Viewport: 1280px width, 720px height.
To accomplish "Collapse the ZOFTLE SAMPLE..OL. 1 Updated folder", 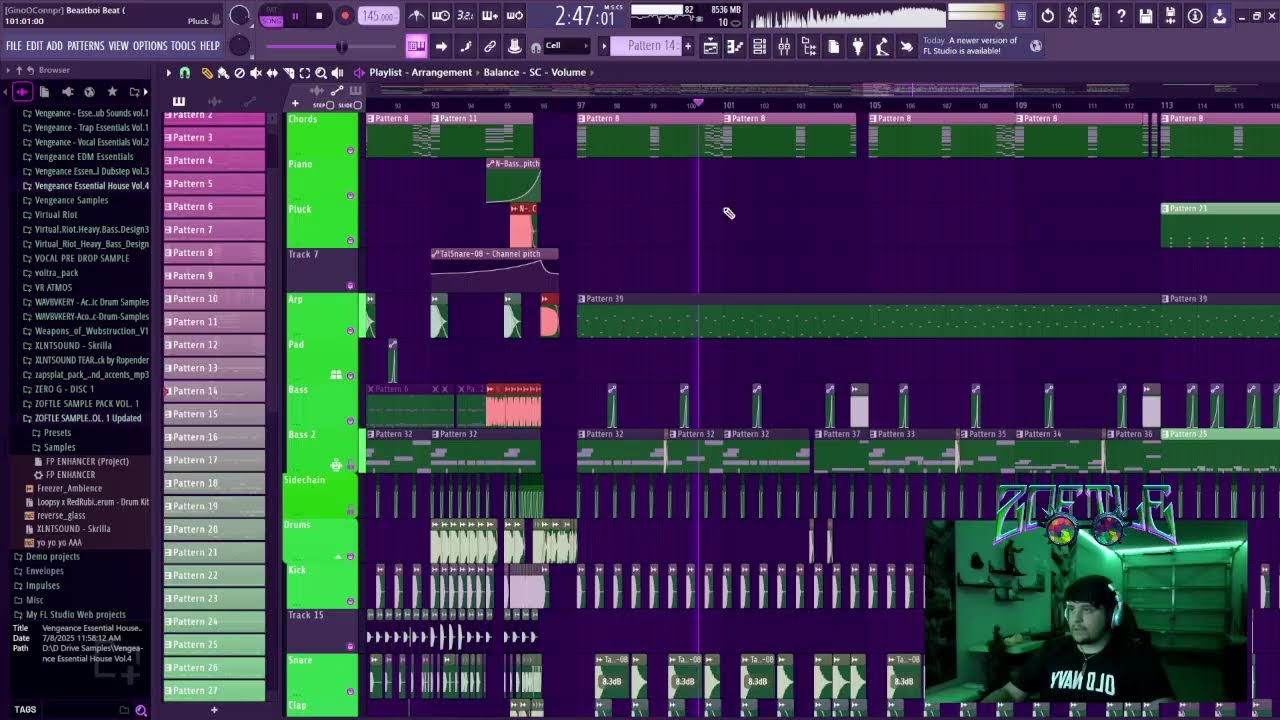I will pyautogui.click(x=88, y=418).
